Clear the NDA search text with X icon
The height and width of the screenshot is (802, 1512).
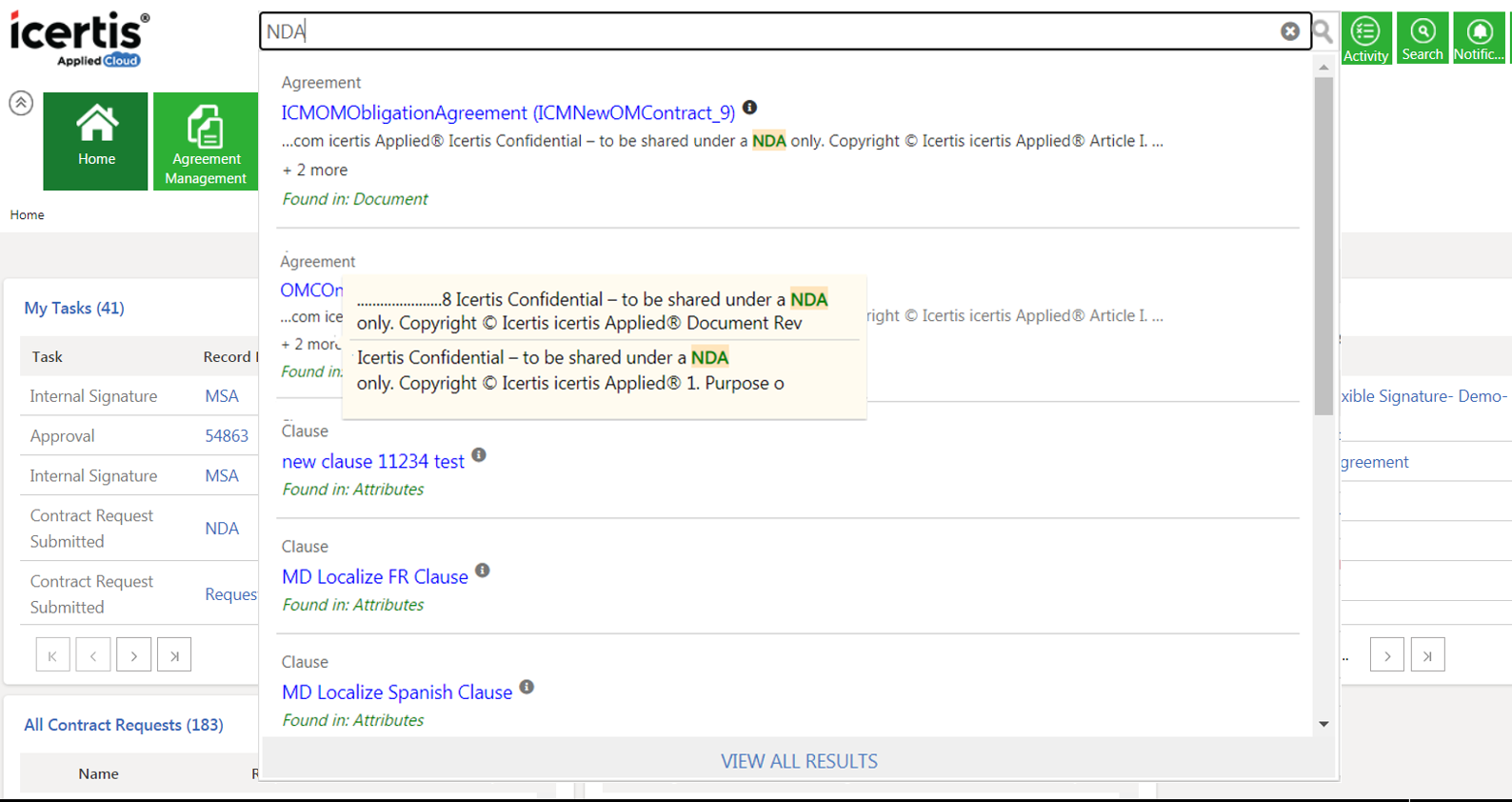[1289, 31]
